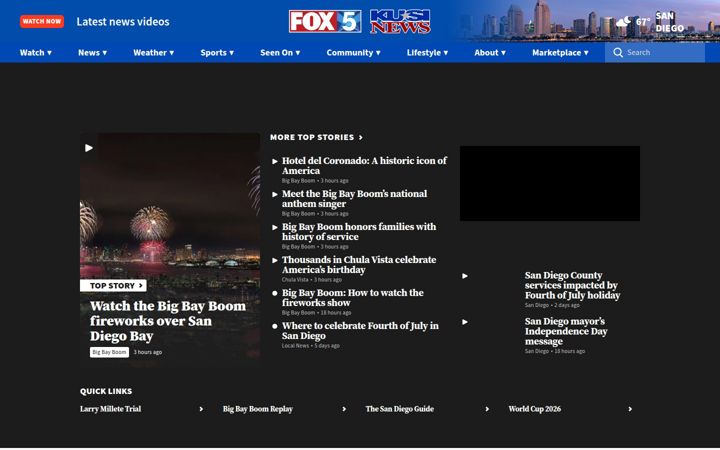Open the Lifestyle dropdown
The height and width of the screenshot is (450, 720).
point(427,52)
